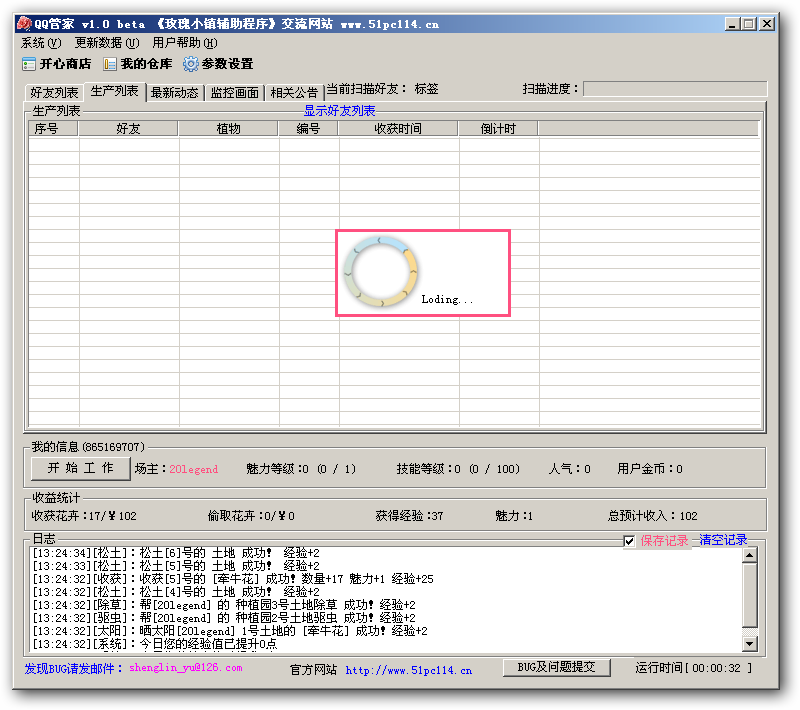
Task: Click log scrollbar up arrow
Action: click(749, 555)
